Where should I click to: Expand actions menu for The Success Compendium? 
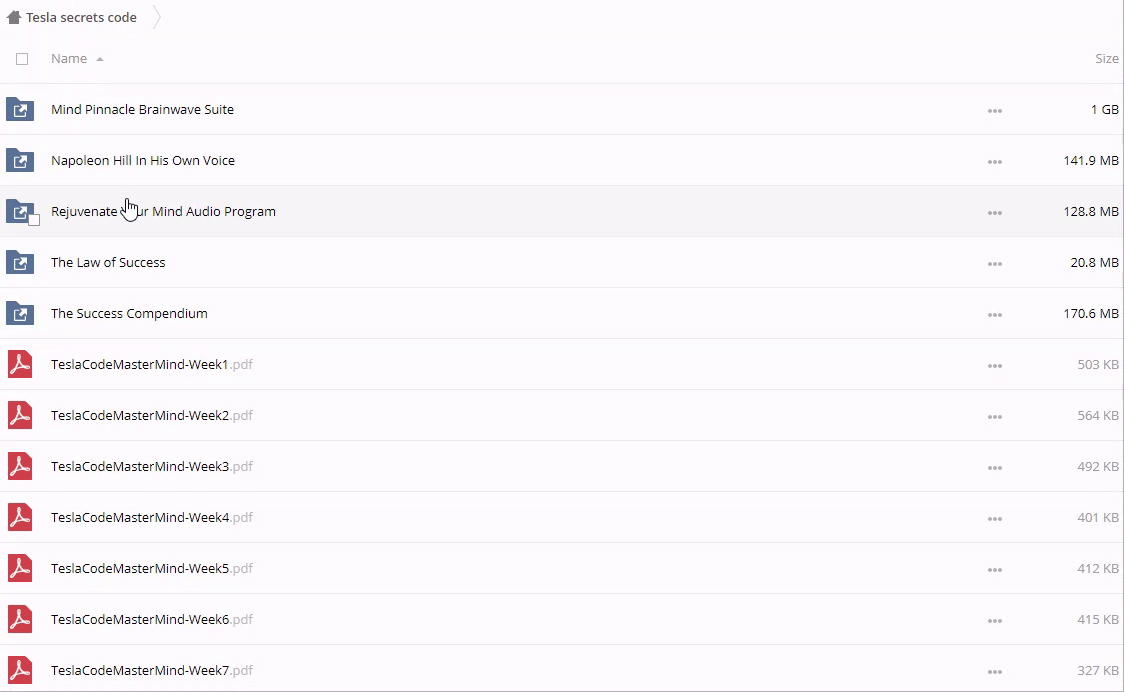pyautogui.click(x=994, y=315)
